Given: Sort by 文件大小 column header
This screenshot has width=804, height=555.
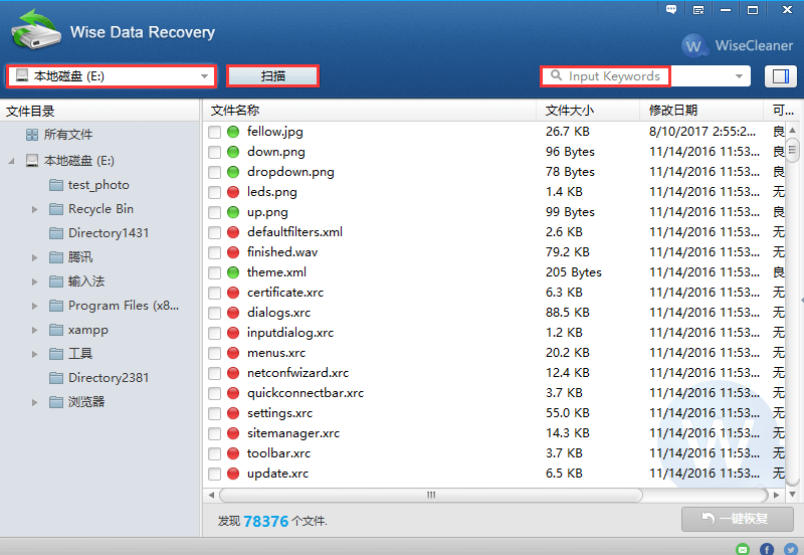Looking at the screenshot, I should (570, 110).
